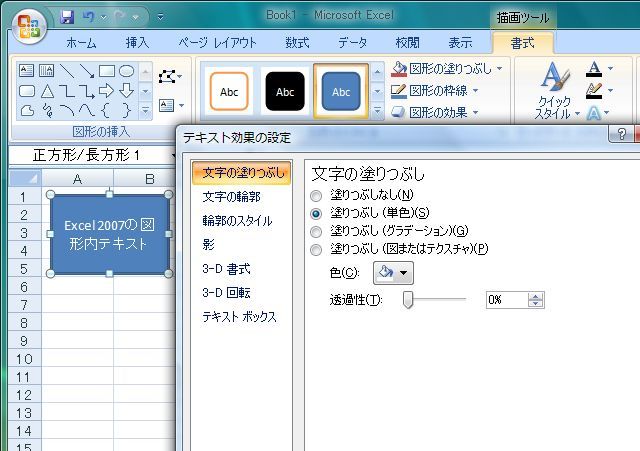Select the arrow line shape

click(87, 71)
